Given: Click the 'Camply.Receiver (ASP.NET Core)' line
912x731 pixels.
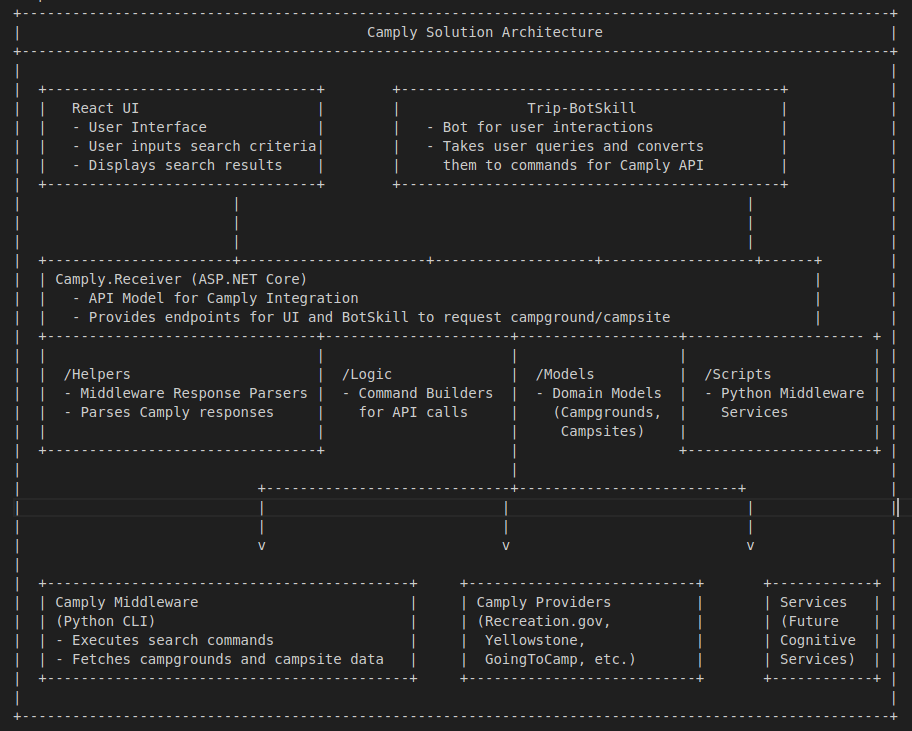Looking at the screenshot, I should coord(181,279).
